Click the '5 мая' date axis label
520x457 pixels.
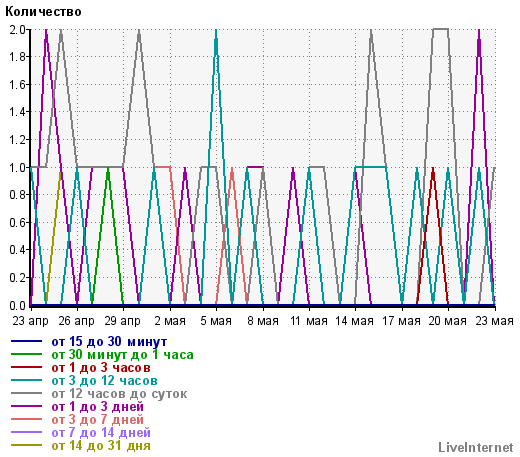coord(216,321)
